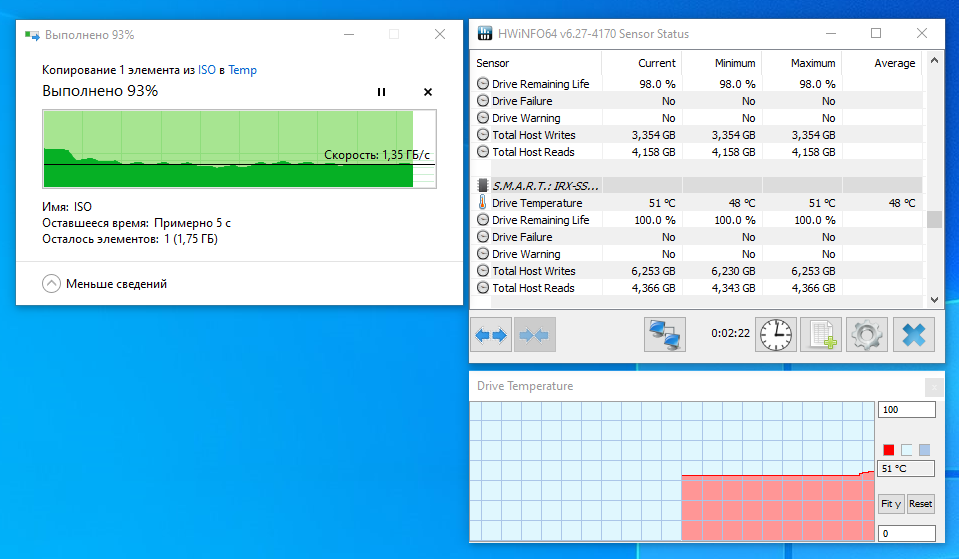The image size is (959, 559).
Task: Select the S.M.A.R.T.: IRX-SS... drive group
Action: [x=699, y=185]
